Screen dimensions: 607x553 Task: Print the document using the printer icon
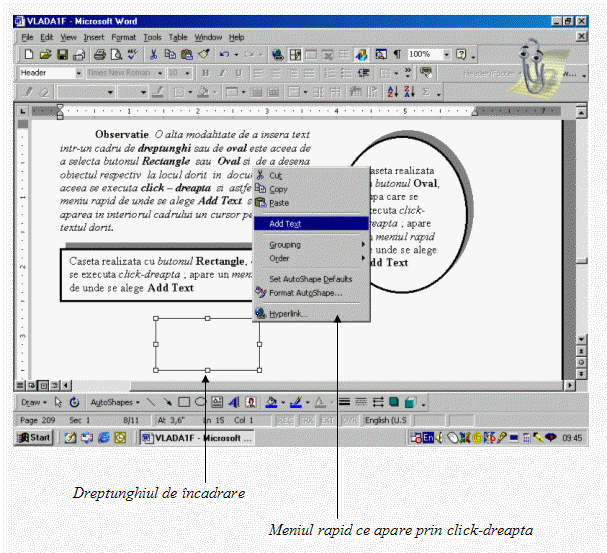coord(100,55)
